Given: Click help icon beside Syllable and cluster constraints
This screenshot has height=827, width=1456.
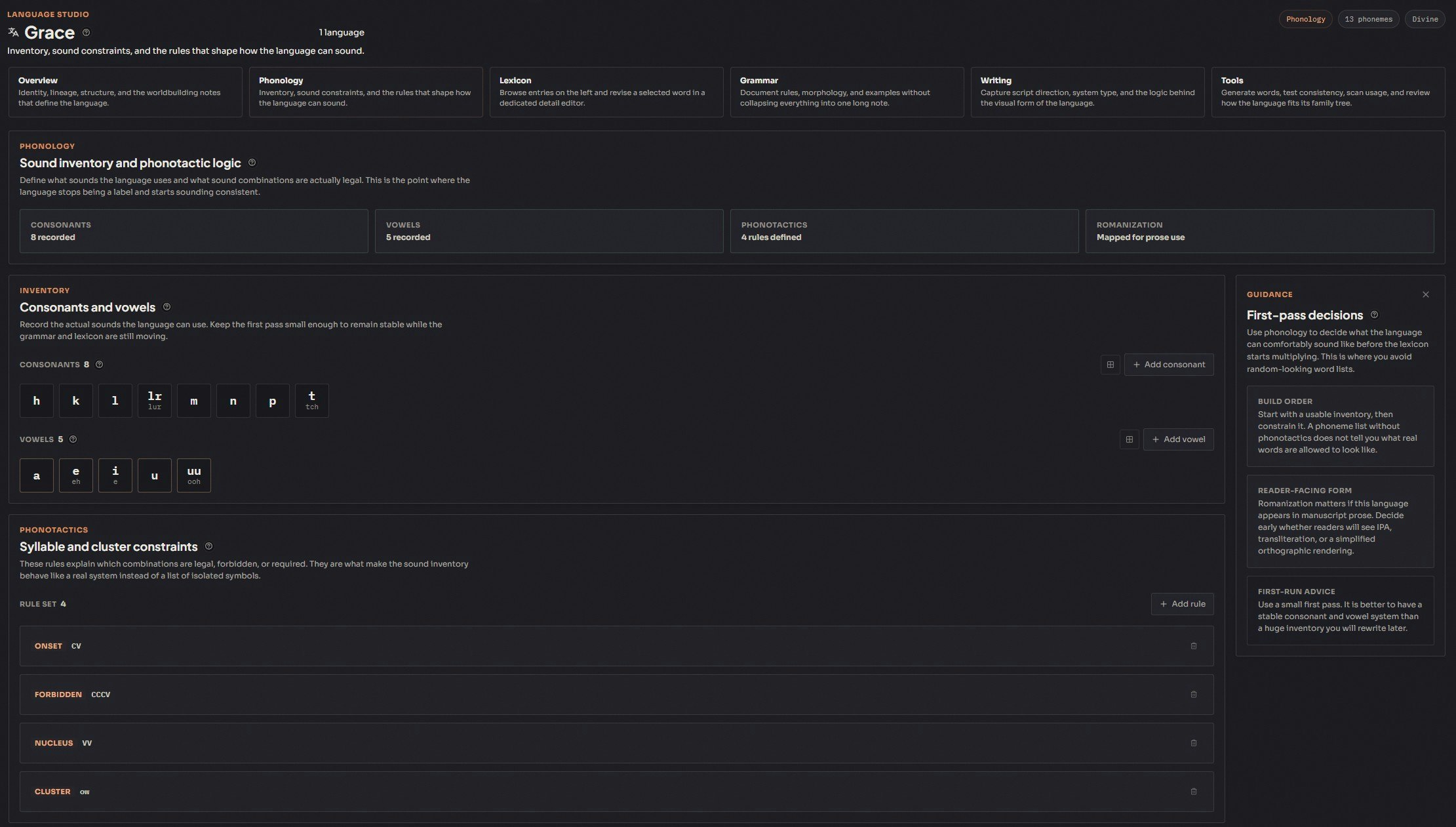Looking at the screenshot, I should click(208, 546).
